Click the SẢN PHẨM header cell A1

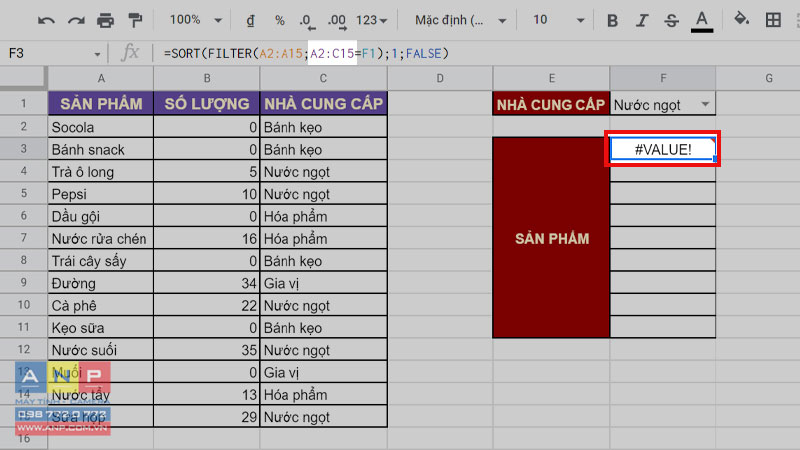point(101,104)
